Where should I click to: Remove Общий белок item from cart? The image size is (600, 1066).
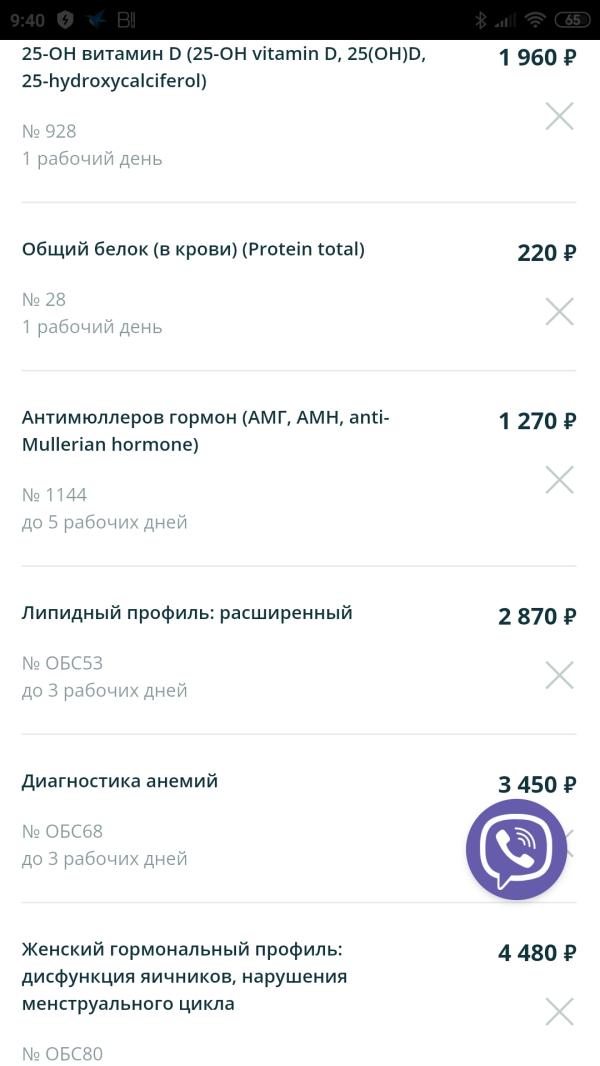click(559, 312)
